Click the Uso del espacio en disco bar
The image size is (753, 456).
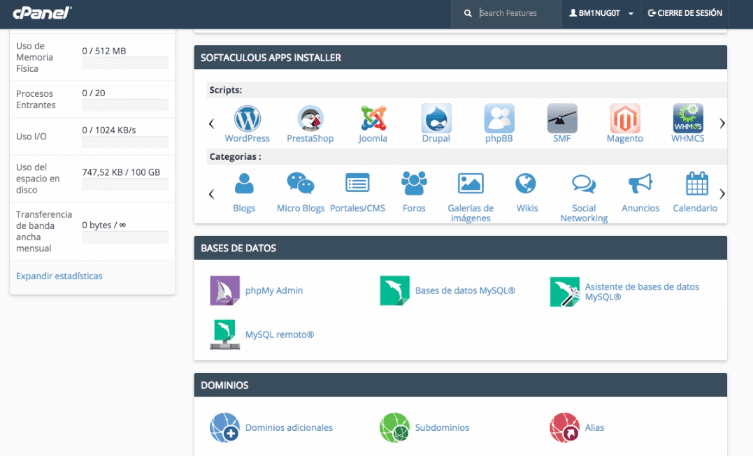125,184
